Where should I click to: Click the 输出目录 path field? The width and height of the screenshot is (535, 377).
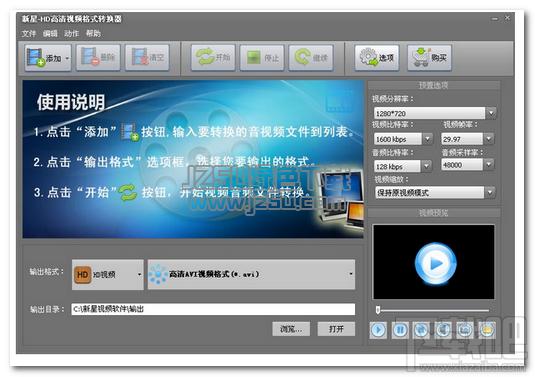pyautogui.click(x=213, y=309)
